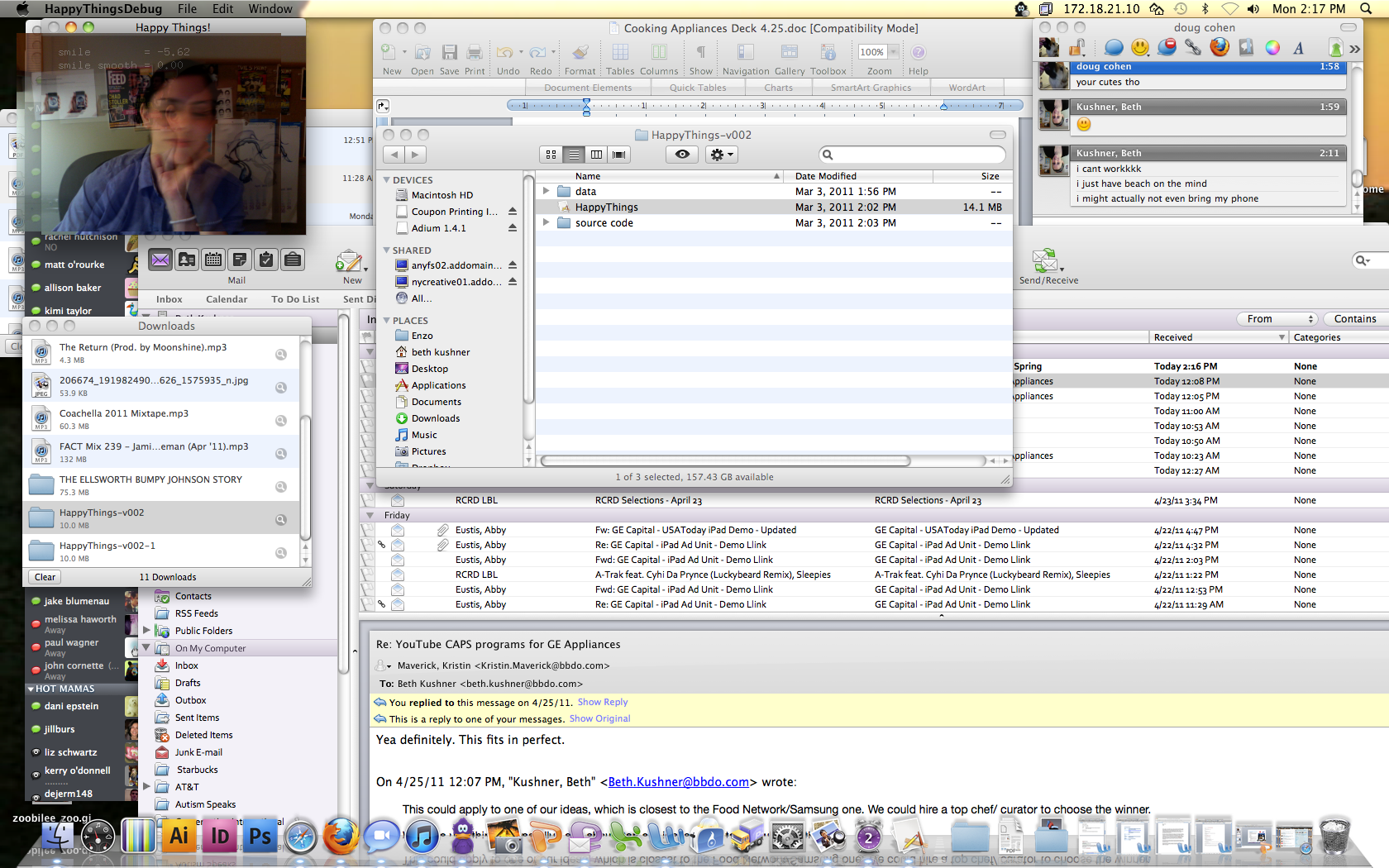Click the font A icon in Adium chat
This screenshot has width=1389, height=868.
pyautogui.click(x=1299, y=47)
